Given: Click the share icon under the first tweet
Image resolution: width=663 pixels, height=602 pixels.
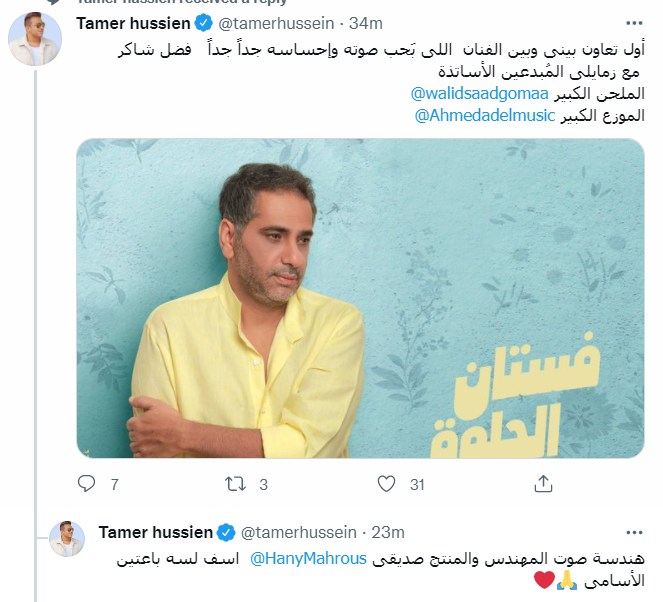Looking at the screenshot, I should coord(543,484).
